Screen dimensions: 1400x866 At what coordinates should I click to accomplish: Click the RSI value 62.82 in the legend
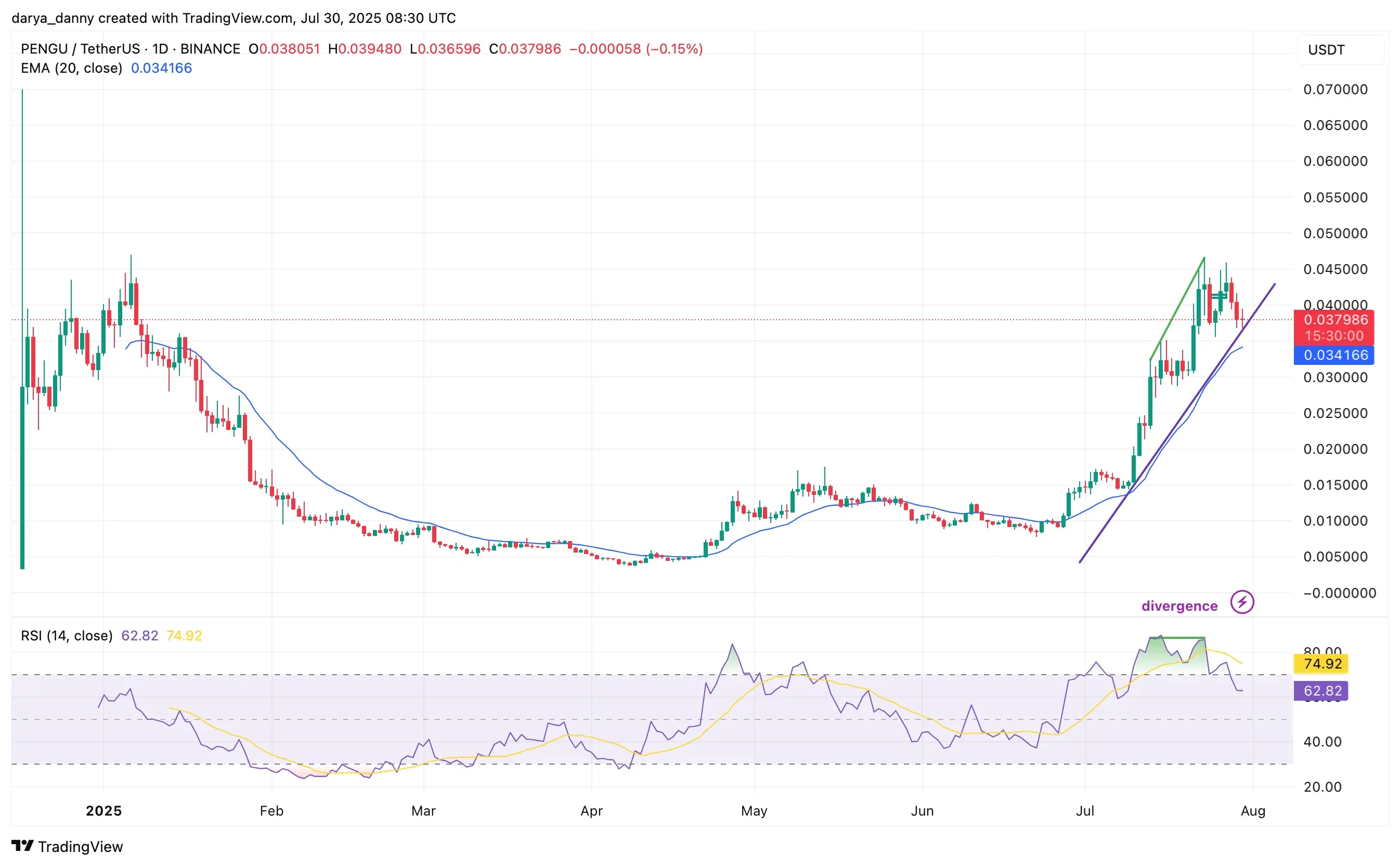click(x=140, y=635)
